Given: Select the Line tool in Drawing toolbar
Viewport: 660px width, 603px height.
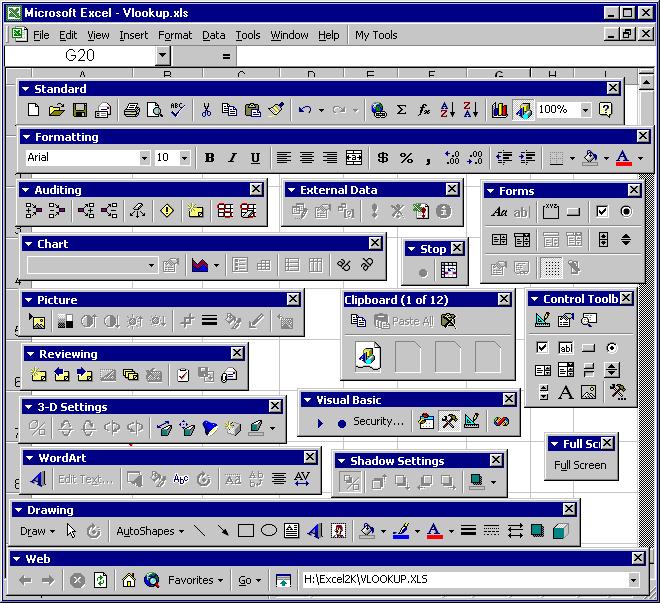Looking at the screenshot, I should (x=199, y=531).
